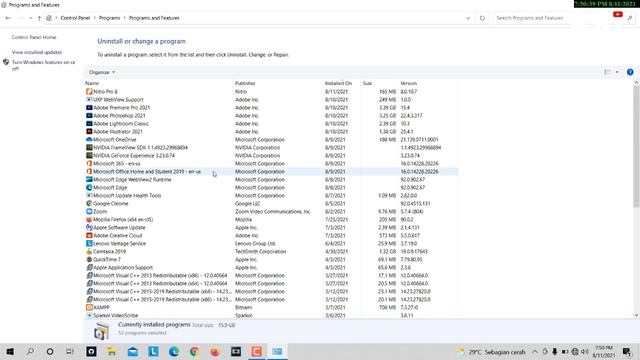This screenshot has height=360, width=640.
Task: Expand the view options dropdown arrow
Action: 617,72
